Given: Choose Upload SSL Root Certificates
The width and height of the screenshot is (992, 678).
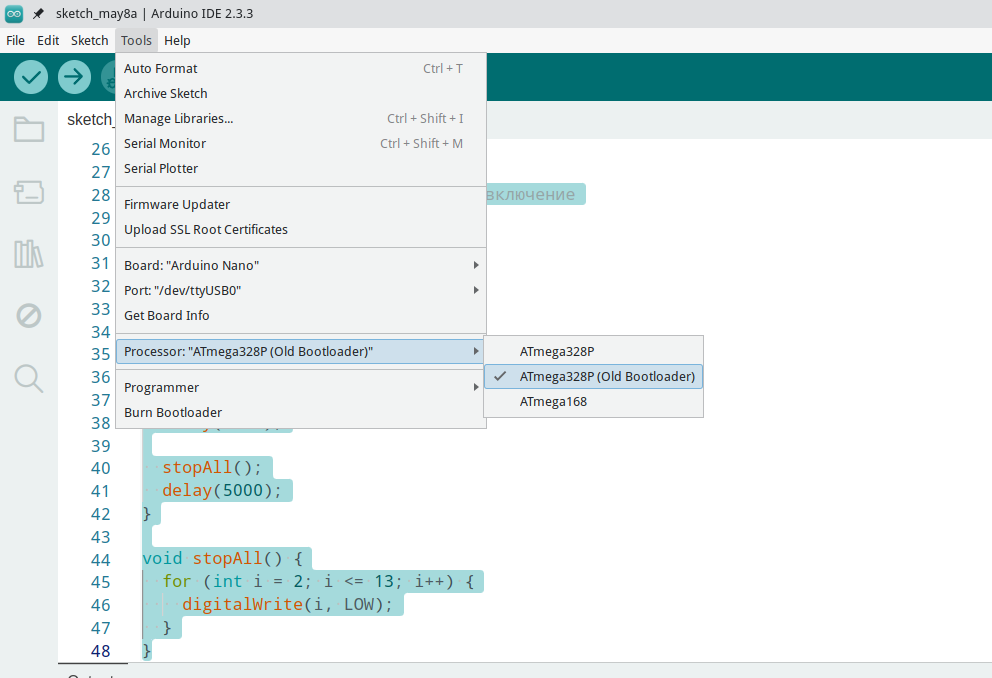Looking at the screenshot, I should click(301, 230).
